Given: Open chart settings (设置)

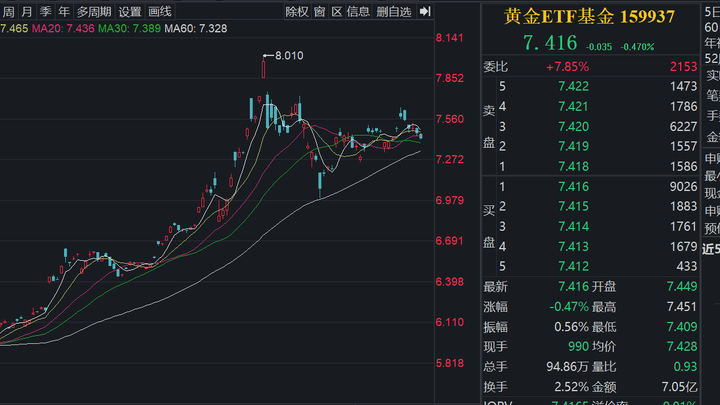Looking at the screenshot, I should 130,11.
